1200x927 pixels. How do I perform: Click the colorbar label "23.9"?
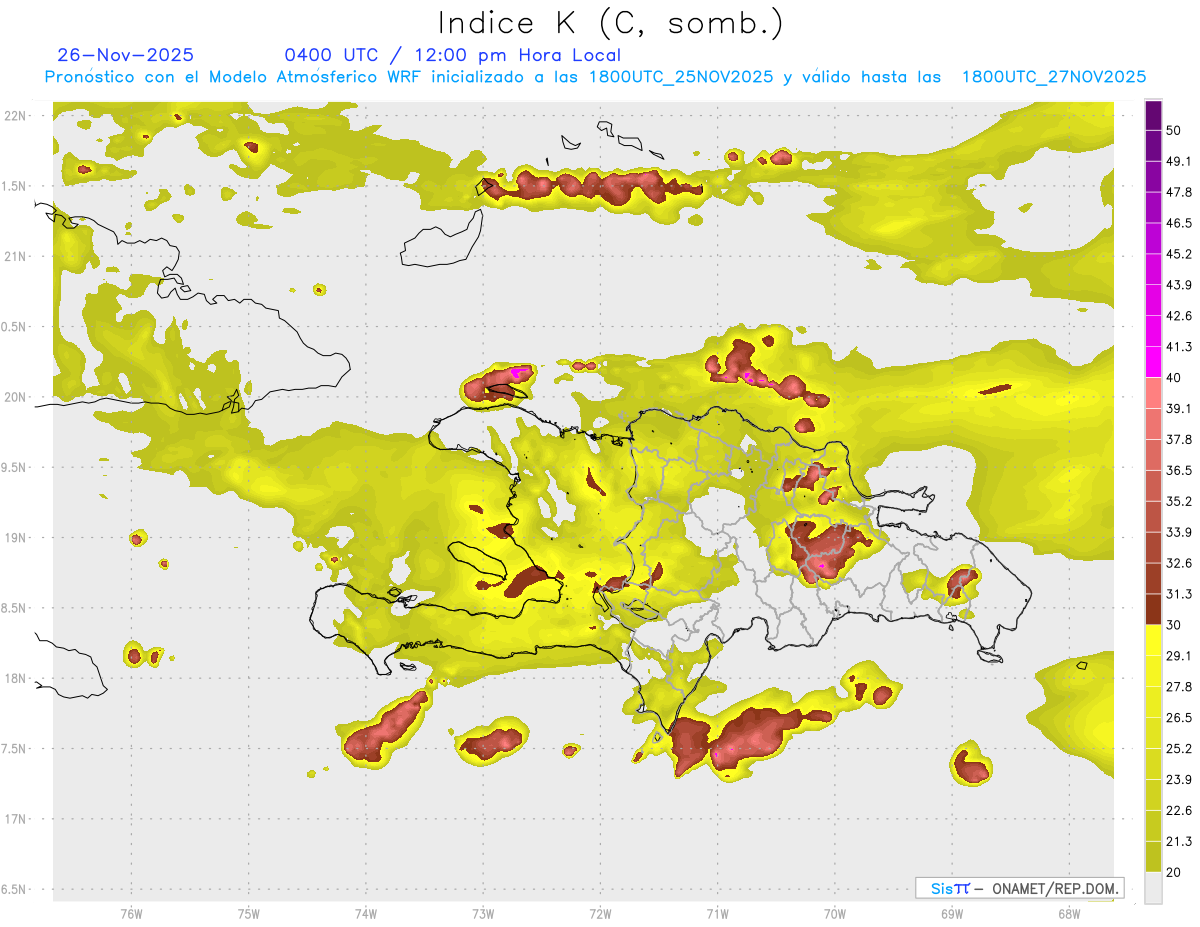(1179, 779)
